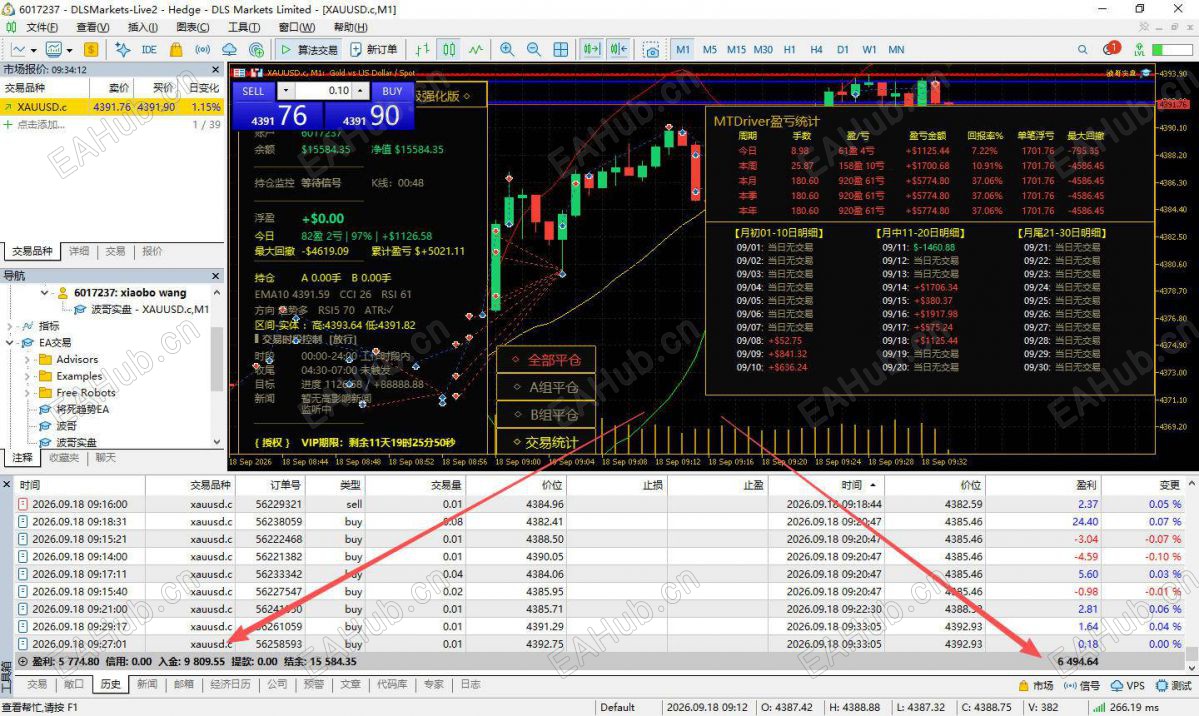Select H1 timeframe
Screen dimensions: 1199x716
click(790, 50)
